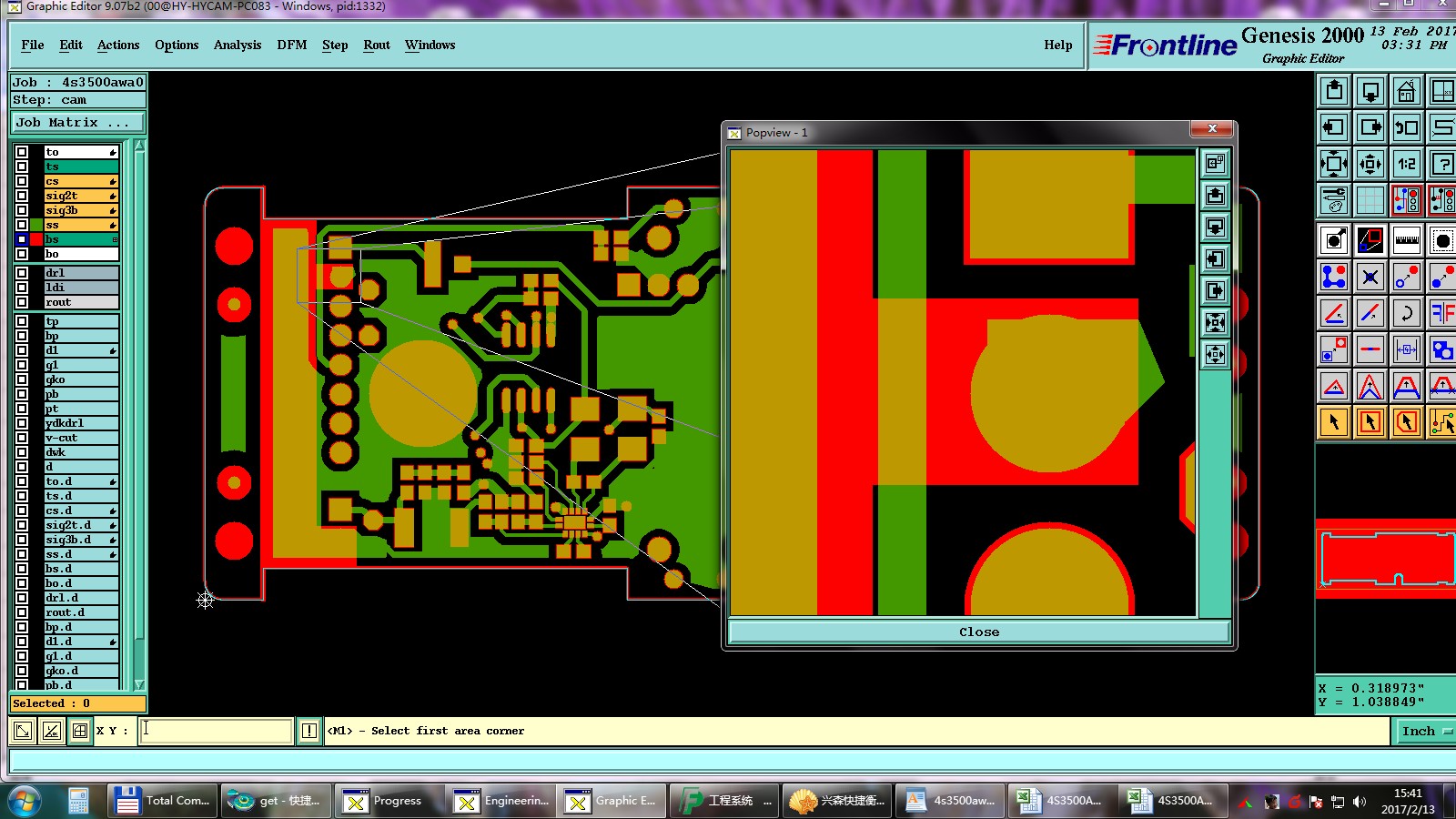Click the zoom in icon with outward arrows

point(1334,164)
